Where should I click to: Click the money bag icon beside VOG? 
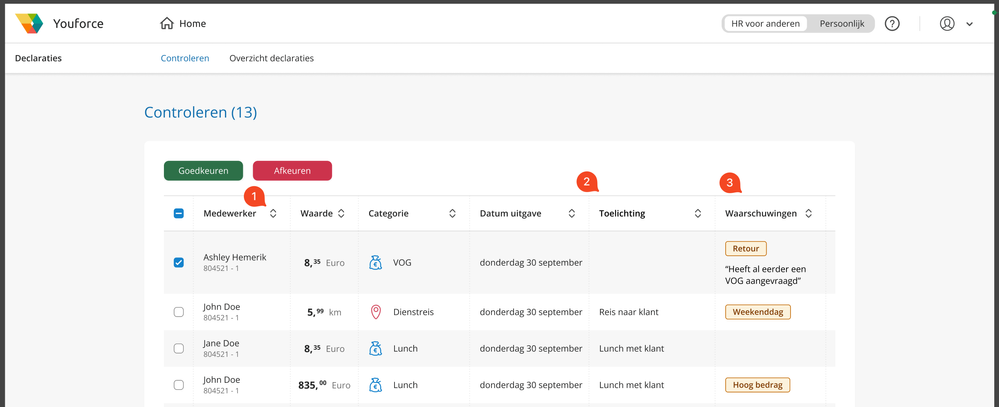(375, 263)
